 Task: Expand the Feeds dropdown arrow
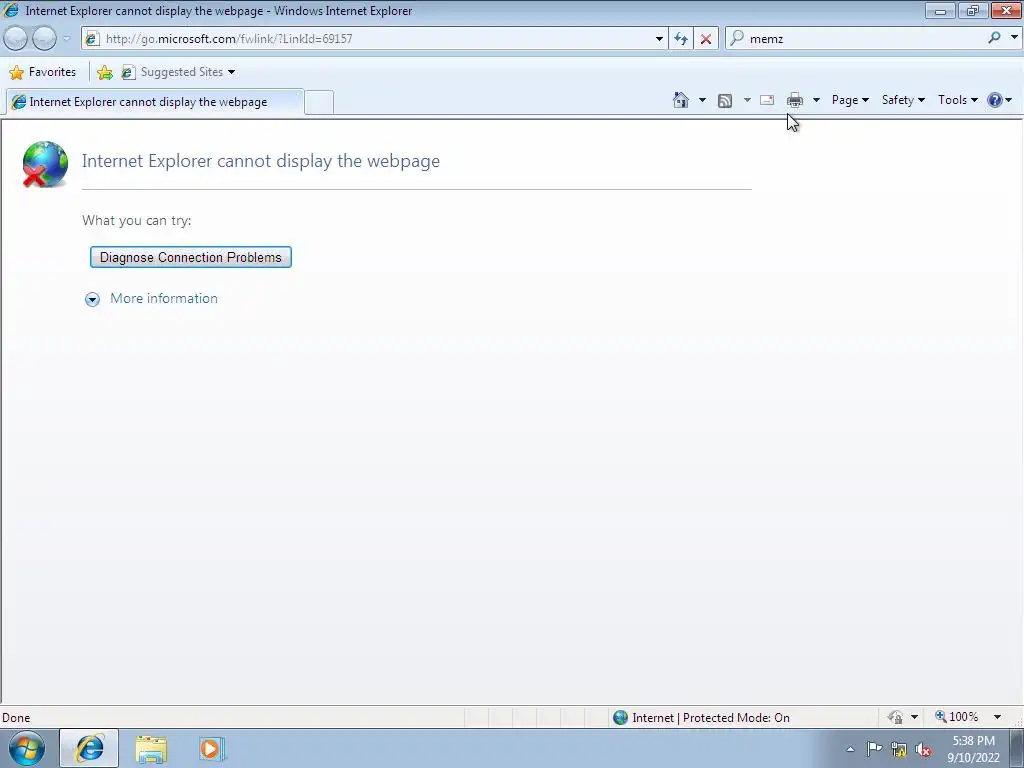tap(747, 100)
